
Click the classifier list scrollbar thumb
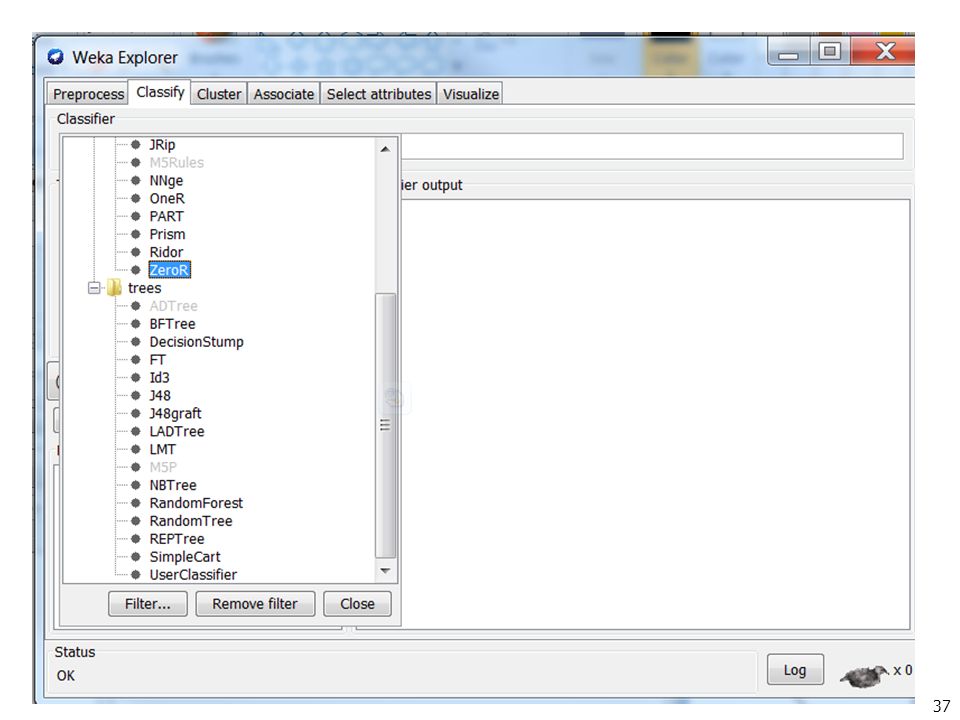tap(385, 426)
